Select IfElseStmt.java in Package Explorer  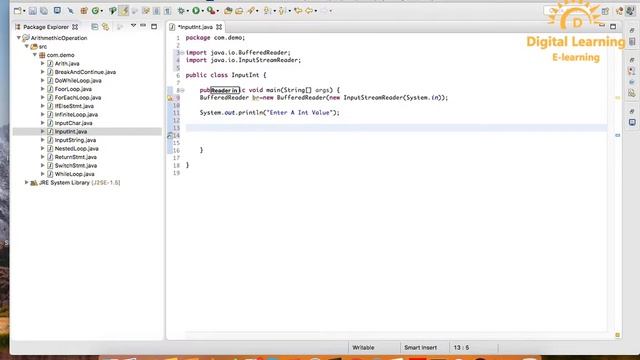[x=74, y=106]
